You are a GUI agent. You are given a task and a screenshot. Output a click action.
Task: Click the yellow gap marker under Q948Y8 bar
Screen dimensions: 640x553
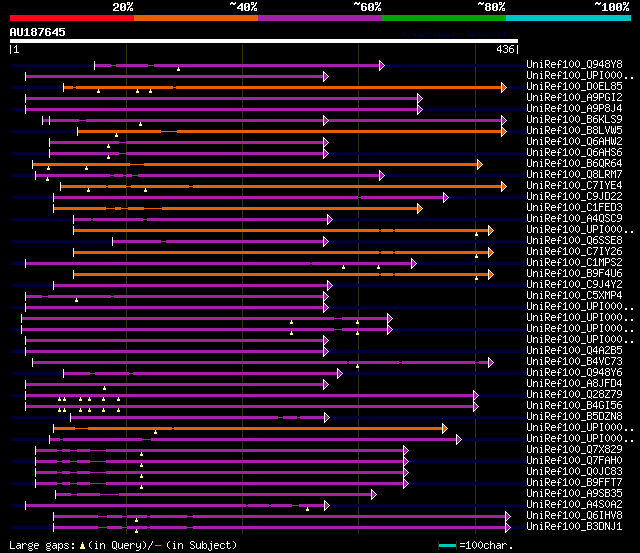click(178, 69)
